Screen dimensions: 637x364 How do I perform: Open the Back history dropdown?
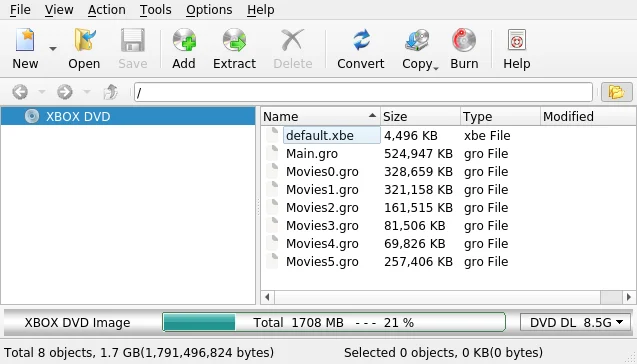tap(42, 92)
